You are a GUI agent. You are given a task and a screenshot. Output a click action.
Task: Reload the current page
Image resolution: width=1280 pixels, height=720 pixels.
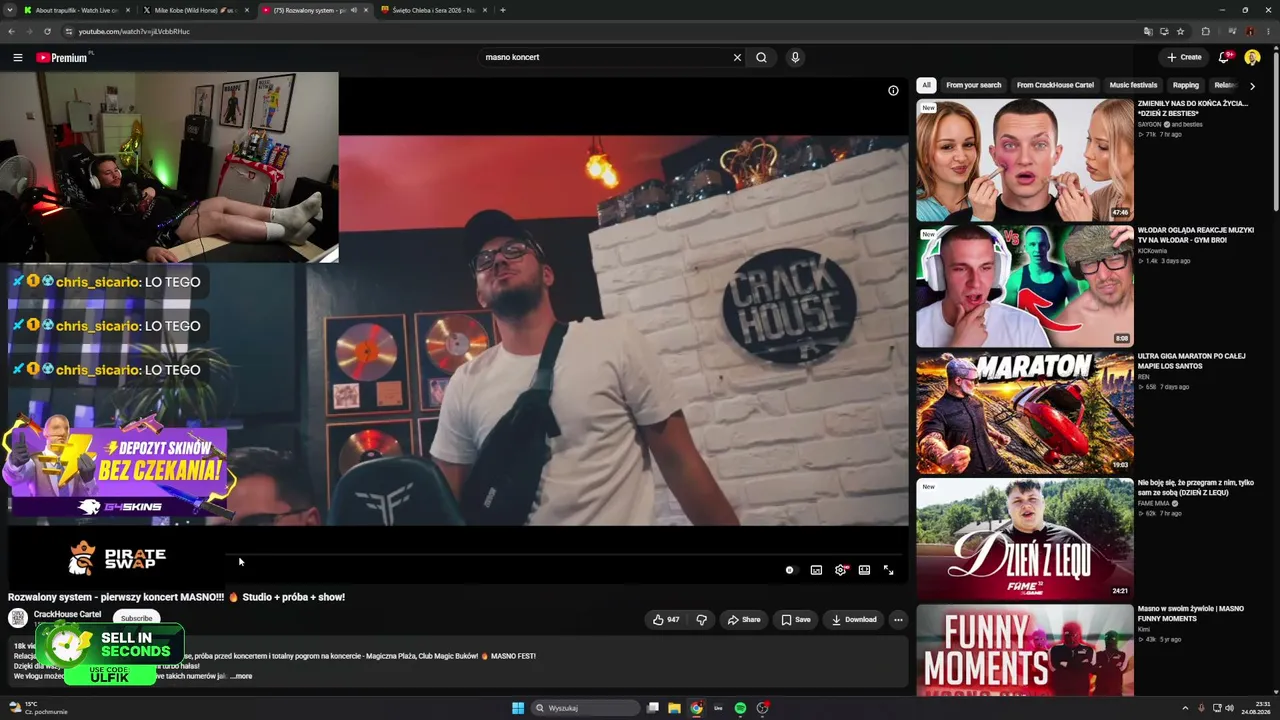pos(47,31)
